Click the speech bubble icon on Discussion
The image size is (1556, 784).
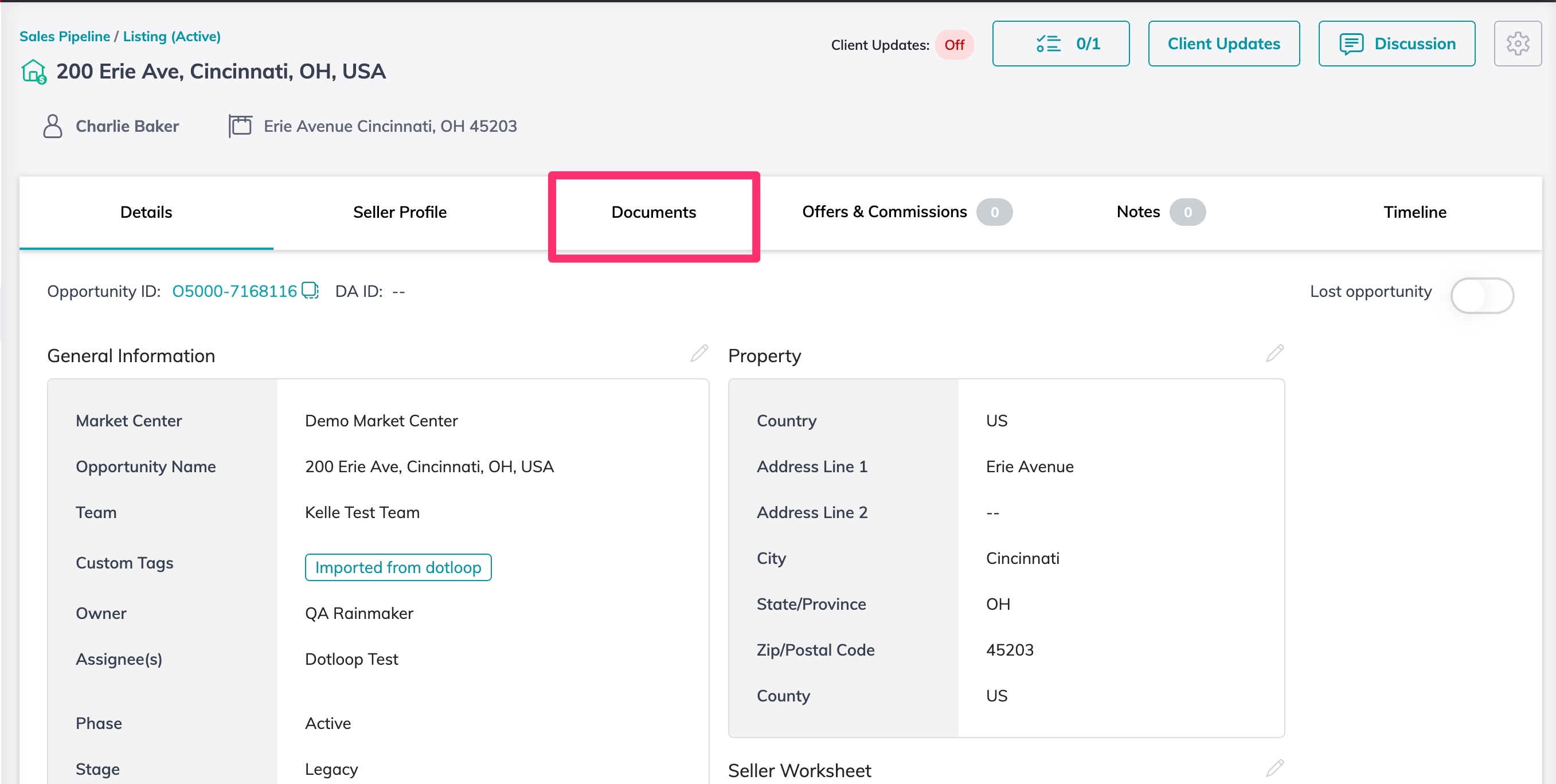click(1352, 44)
